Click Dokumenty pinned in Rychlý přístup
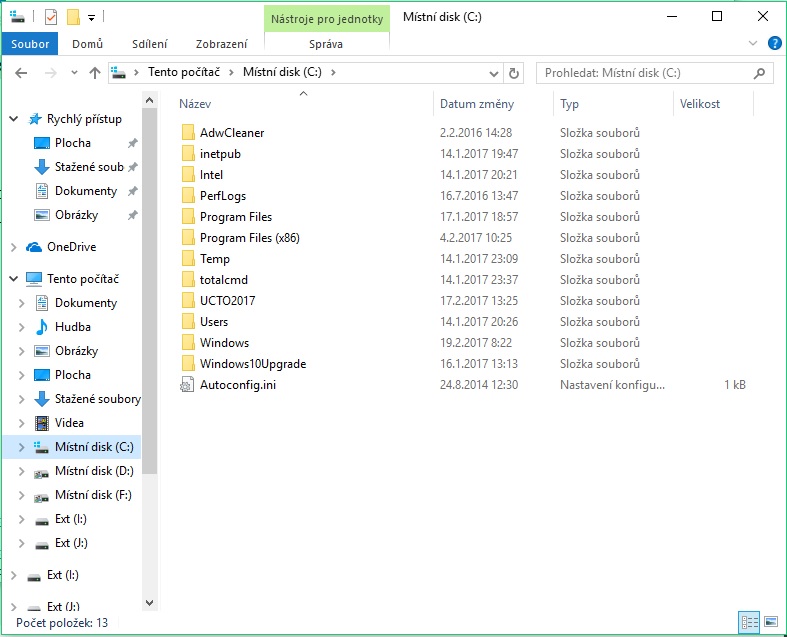The image size is (787, 637). pos(86,191)
